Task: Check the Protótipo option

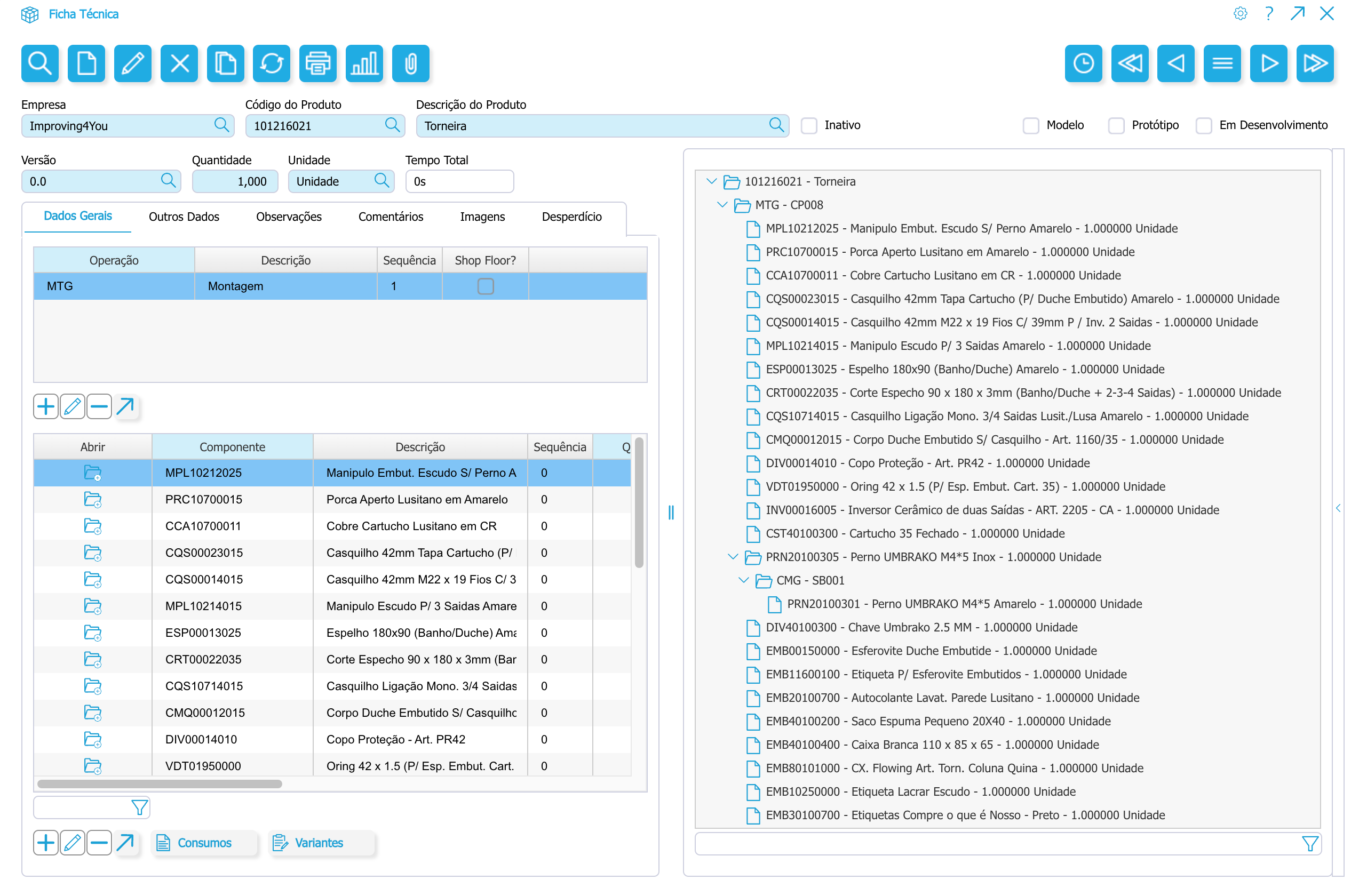Action: coord(1116,126)
